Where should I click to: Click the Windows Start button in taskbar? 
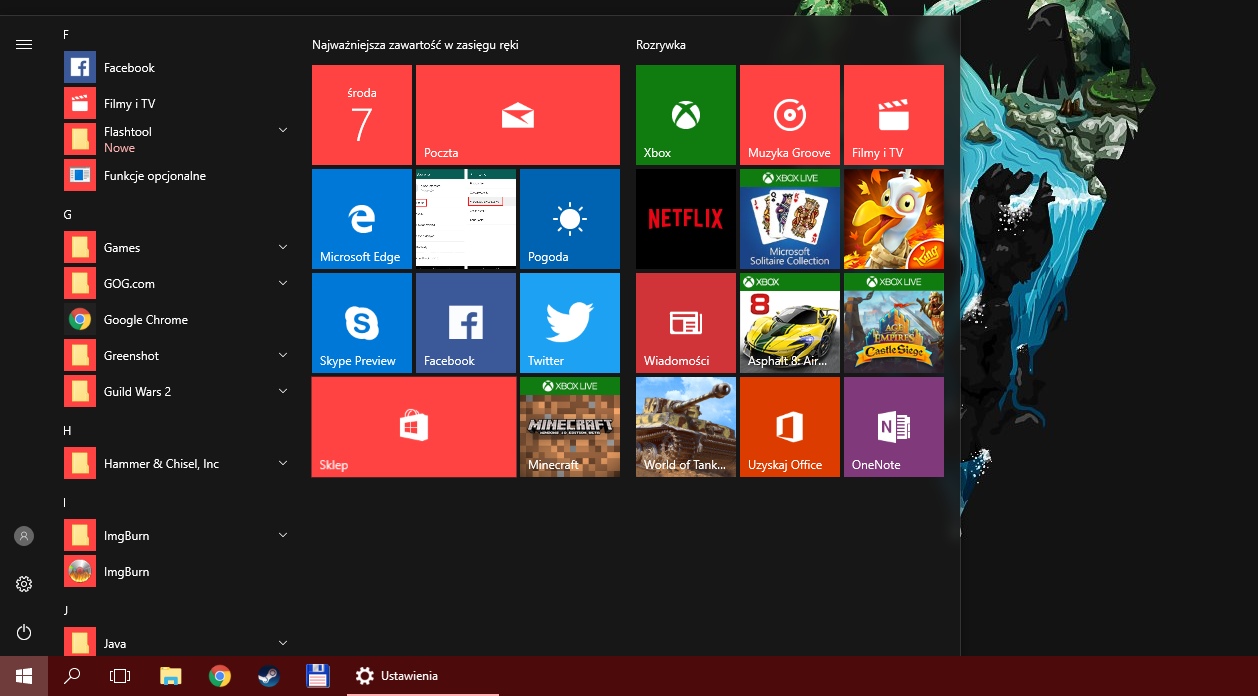point(24,676)
